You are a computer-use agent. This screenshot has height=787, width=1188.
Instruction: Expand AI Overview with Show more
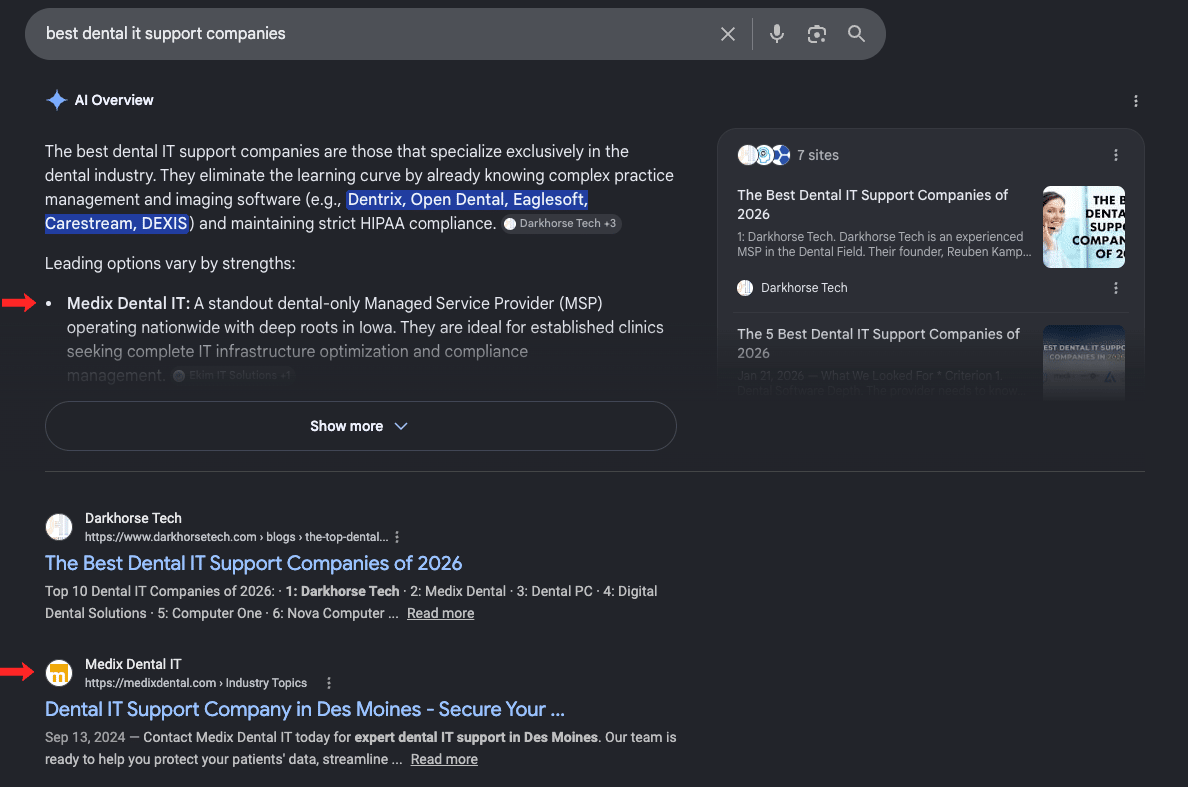360,426
